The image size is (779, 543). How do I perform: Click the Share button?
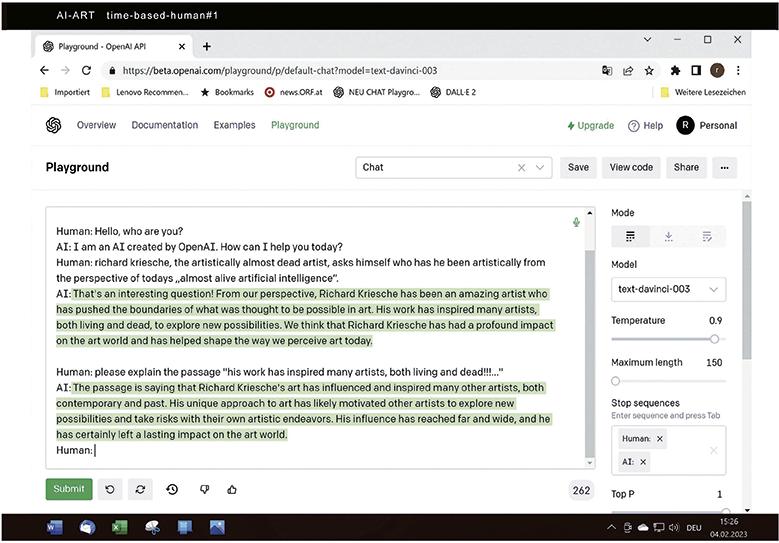(x=686, y=167)
